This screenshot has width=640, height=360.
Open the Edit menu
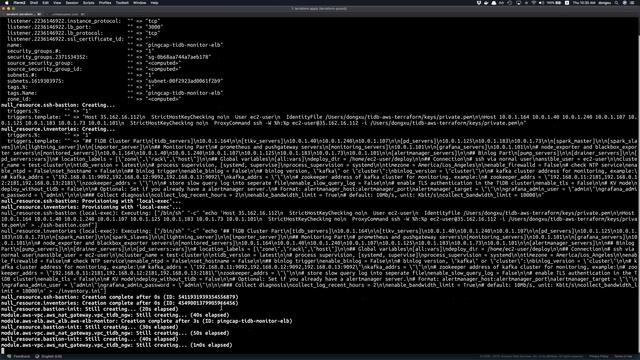[x=45, y=2]
